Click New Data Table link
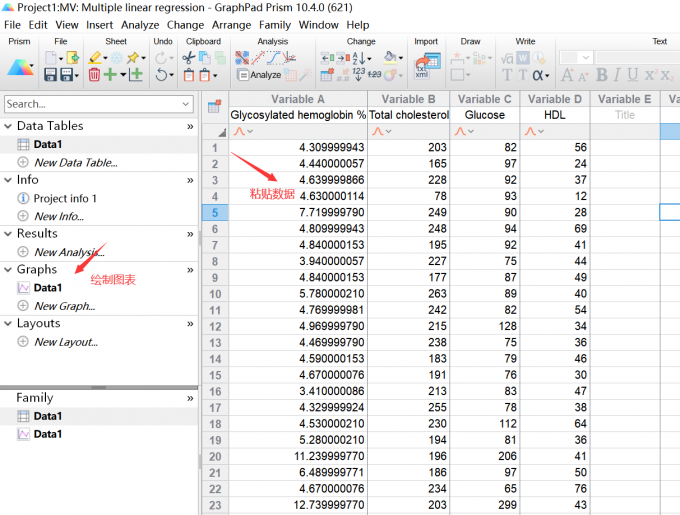Viewport: 680px width, 515px height. [x=76, y=163]
